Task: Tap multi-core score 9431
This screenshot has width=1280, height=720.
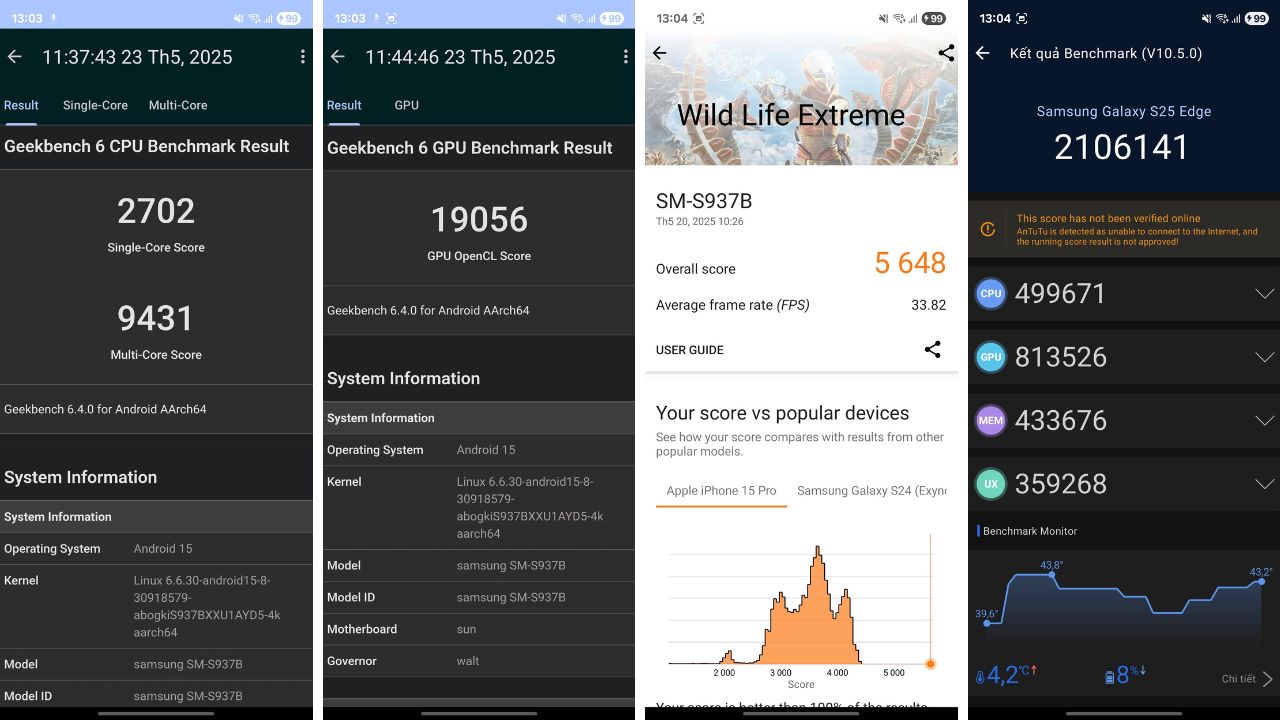Action: coord(156,318)
